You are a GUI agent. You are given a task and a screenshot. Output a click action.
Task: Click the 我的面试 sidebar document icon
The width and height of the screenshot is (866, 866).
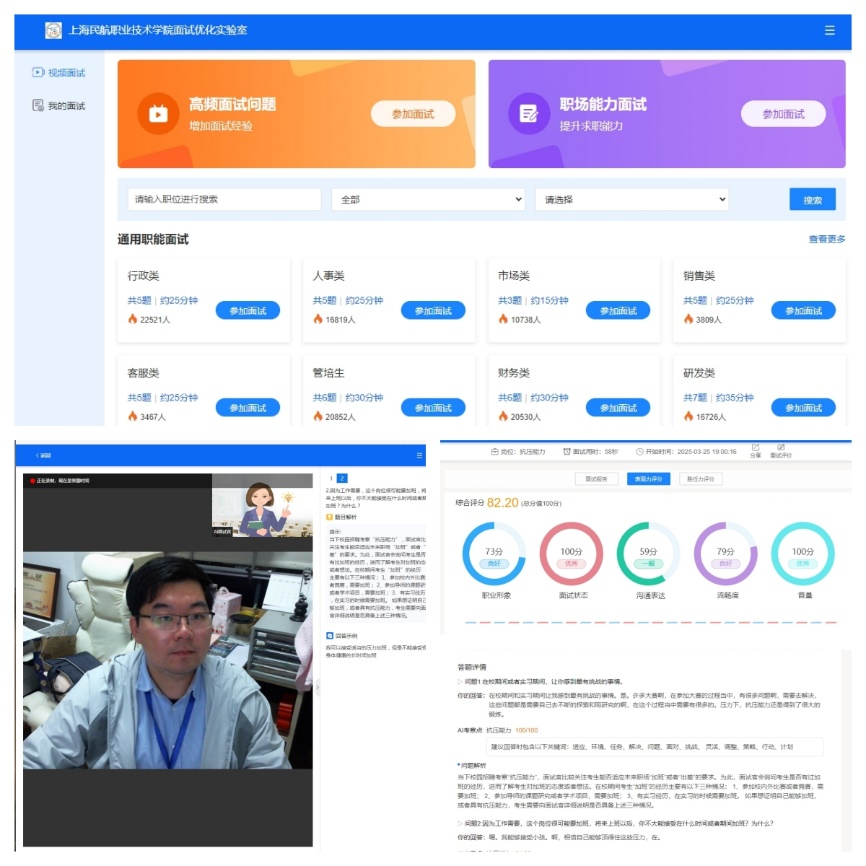(38, 105)
